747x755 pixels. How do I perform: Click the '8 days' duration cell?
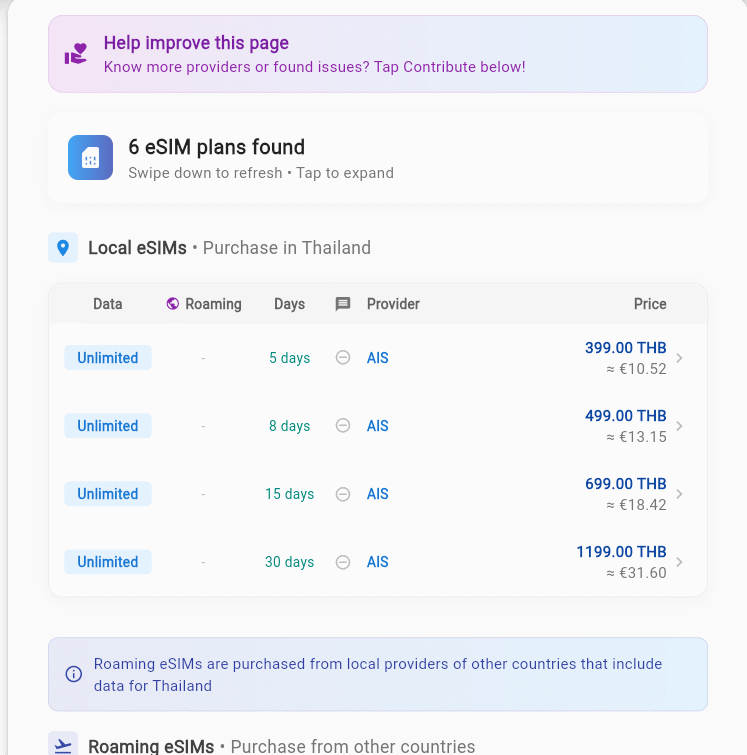[x=289, y=426]
